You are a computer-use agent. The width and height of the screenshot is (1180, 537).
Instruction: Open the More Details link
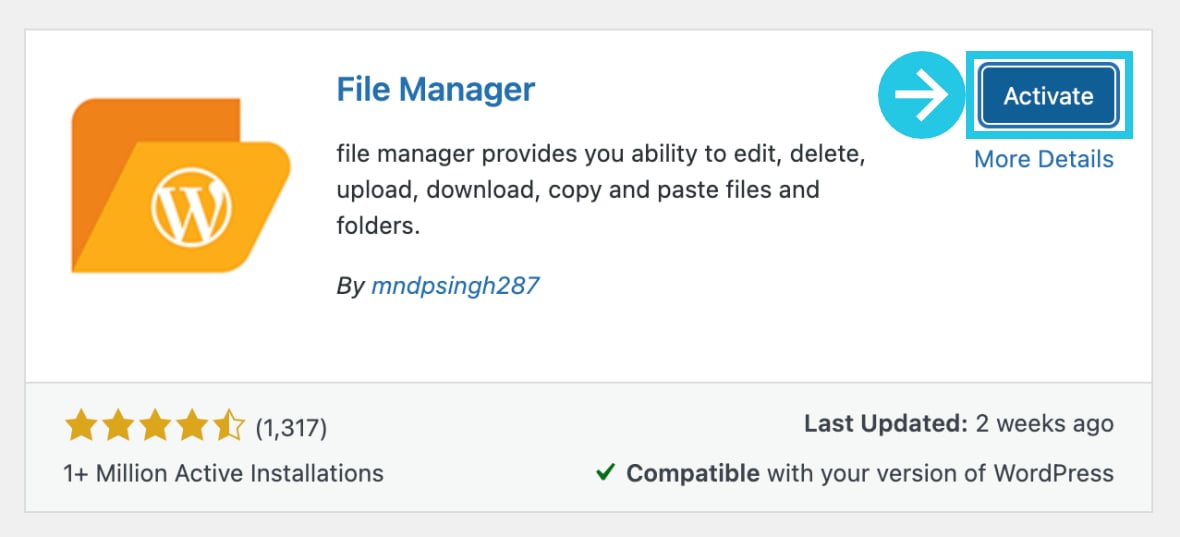(x=1044, y=159)
